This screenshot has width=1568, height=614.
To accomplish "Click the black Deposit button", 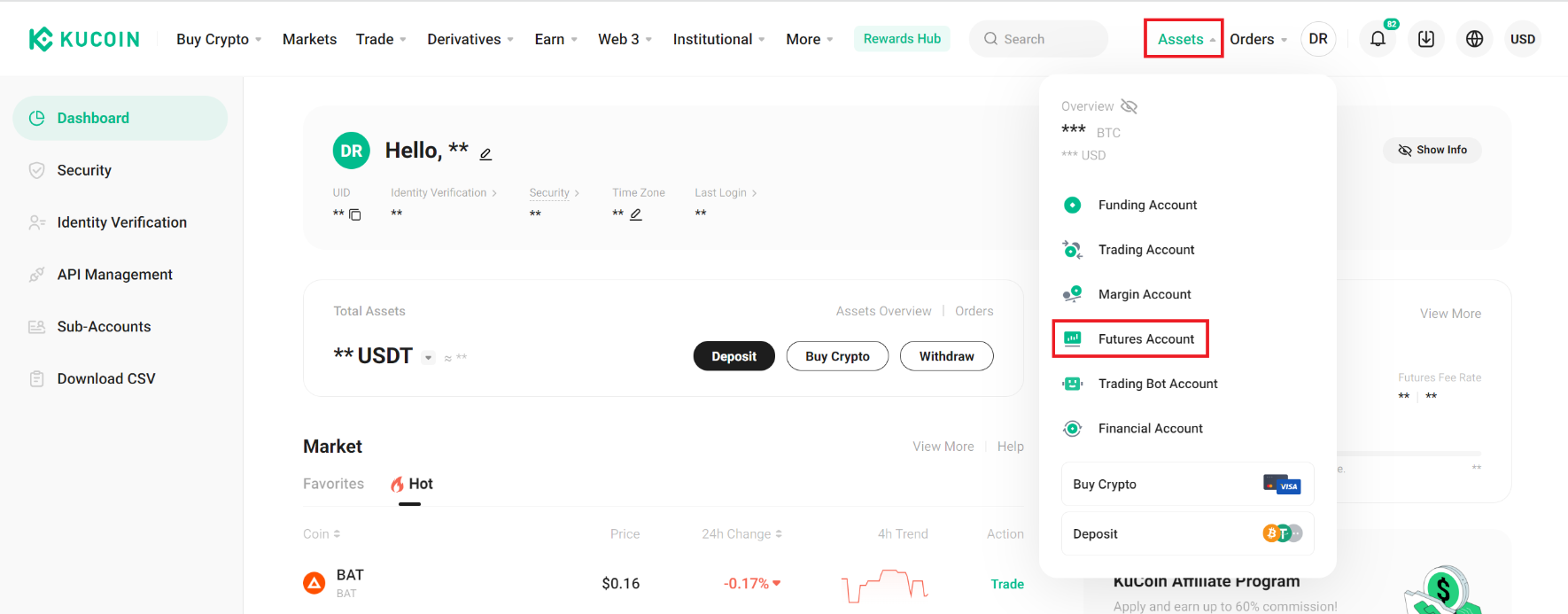I will (734, 356).
